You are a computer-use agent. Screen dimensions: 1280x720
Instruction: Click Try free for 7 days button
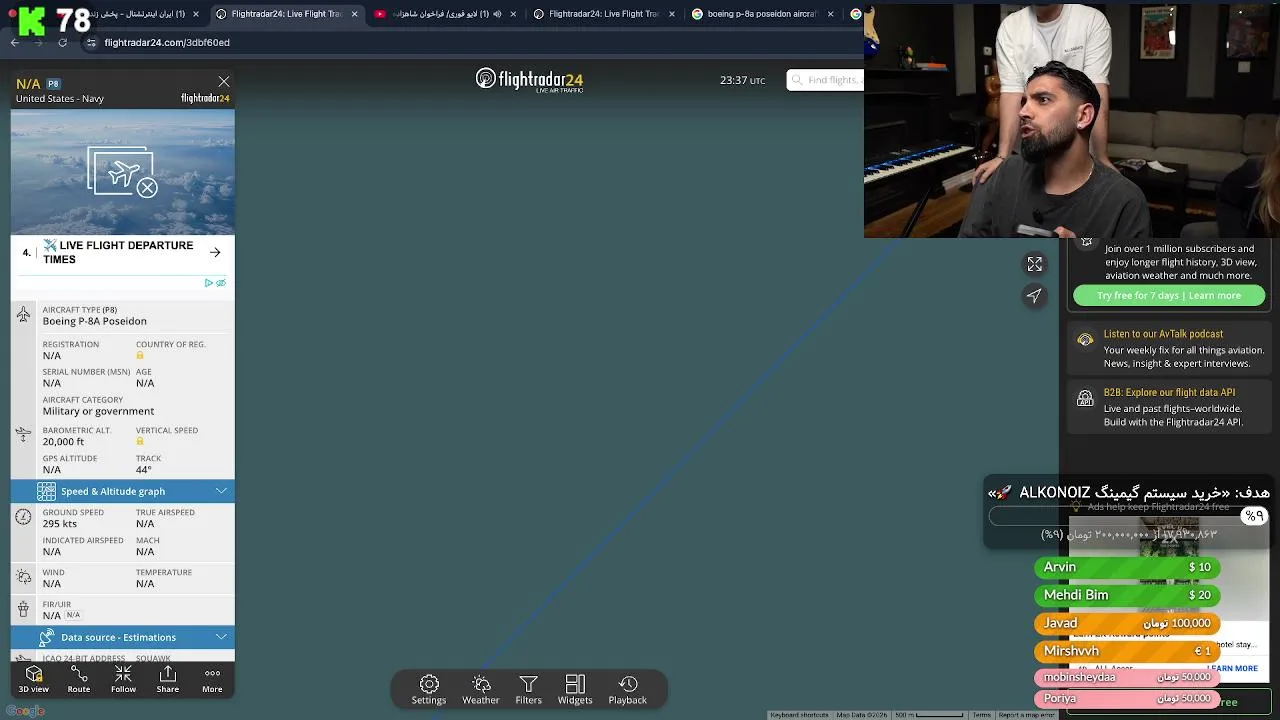pyautogui.click(x=1169, y=296)
